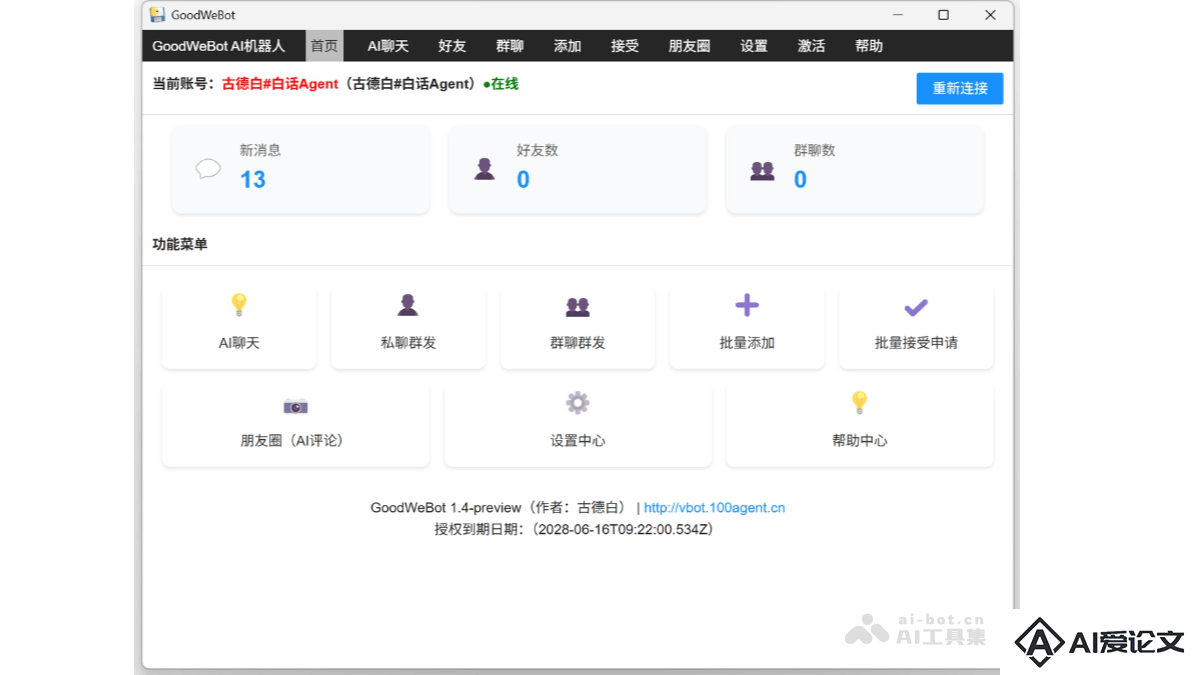Open the 朋友圈 menu tab

689,46
